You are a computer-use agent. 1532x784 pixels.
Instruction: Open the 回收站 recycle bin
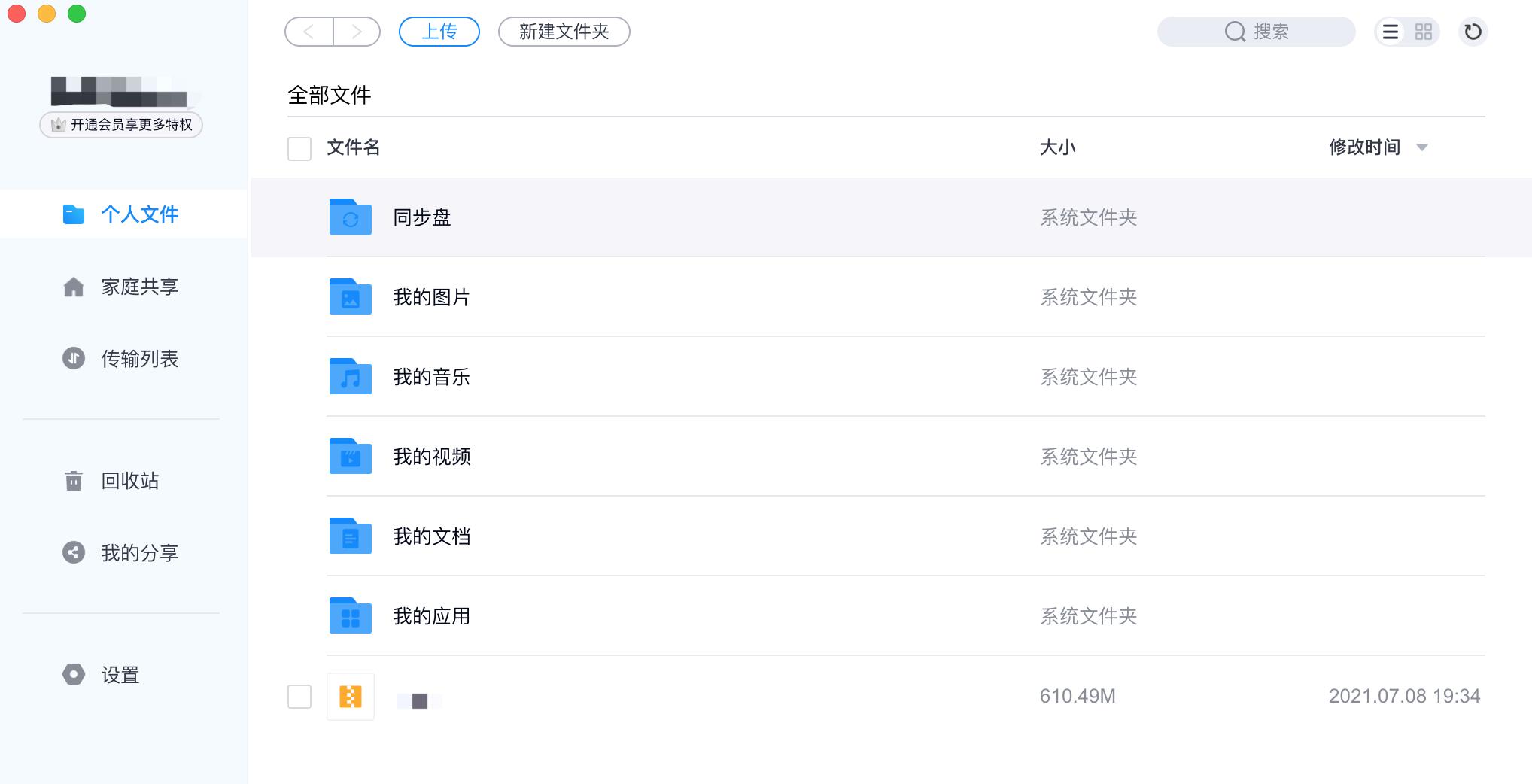point(129,481)
